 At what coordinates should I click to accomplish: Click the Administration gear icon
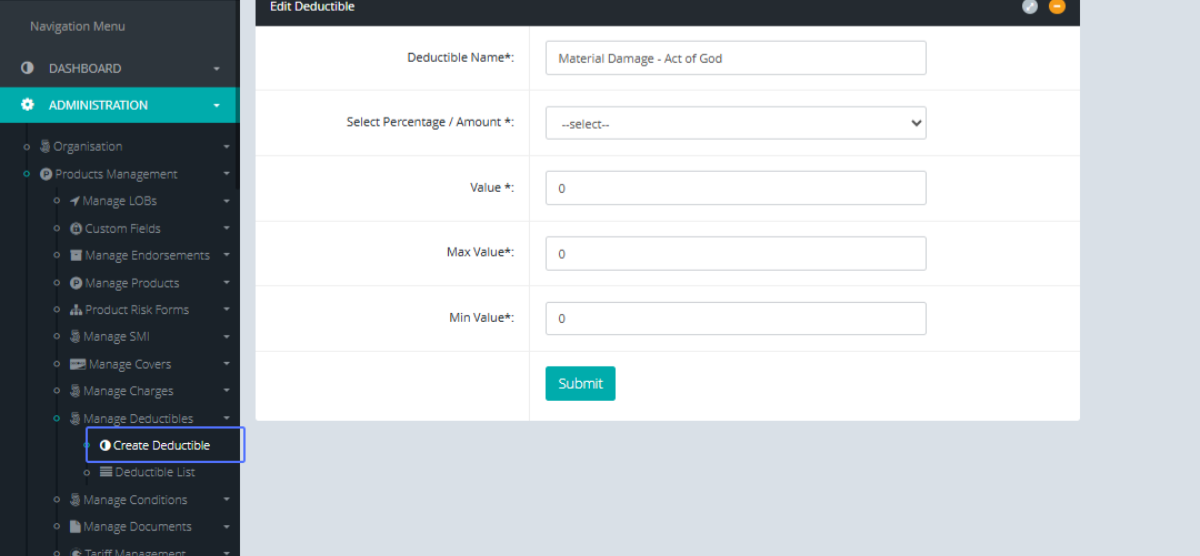click(x=28, y=105)
